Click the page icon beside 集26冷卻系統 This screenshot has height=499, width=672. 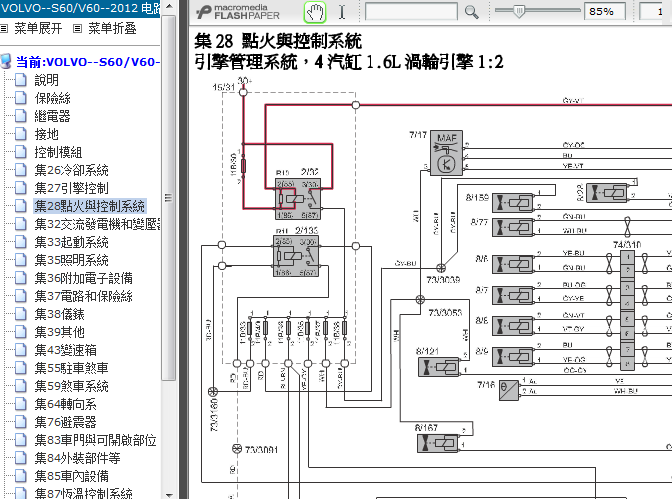pyautogui.click(x=21, y=170)
